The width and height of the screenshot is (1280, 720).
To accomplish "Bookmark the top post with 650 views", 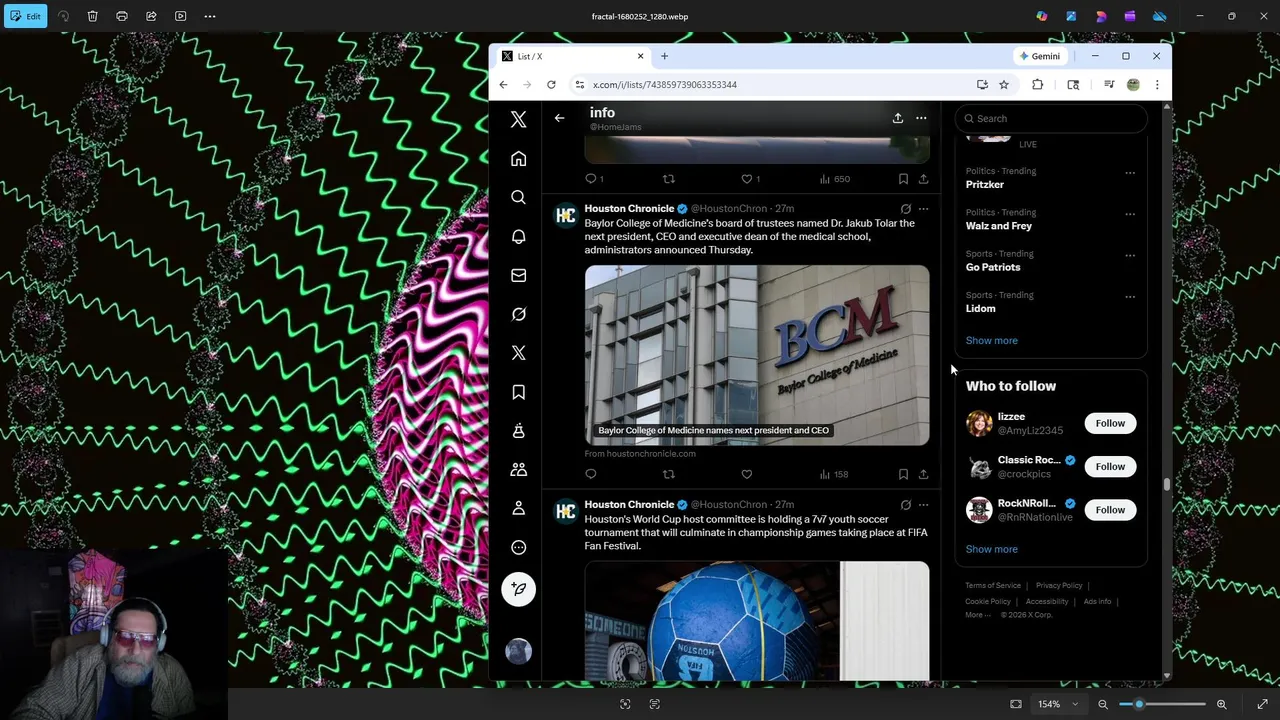I will pos(903,179).
